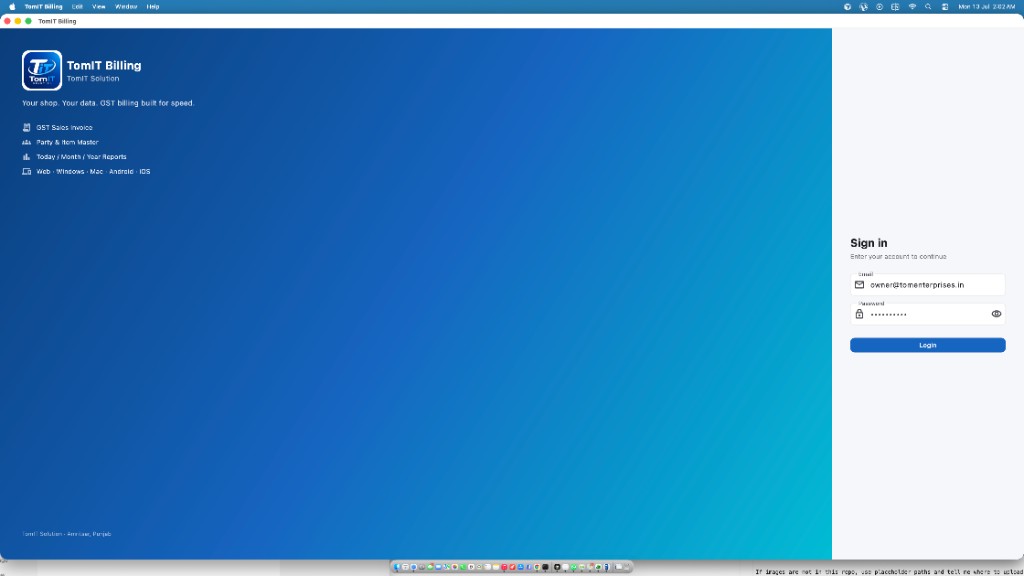This screenshot has width=1024, height=576.
Task: Click 'GST Sales Invoice' feature text
Action: (x=64, y=127)
